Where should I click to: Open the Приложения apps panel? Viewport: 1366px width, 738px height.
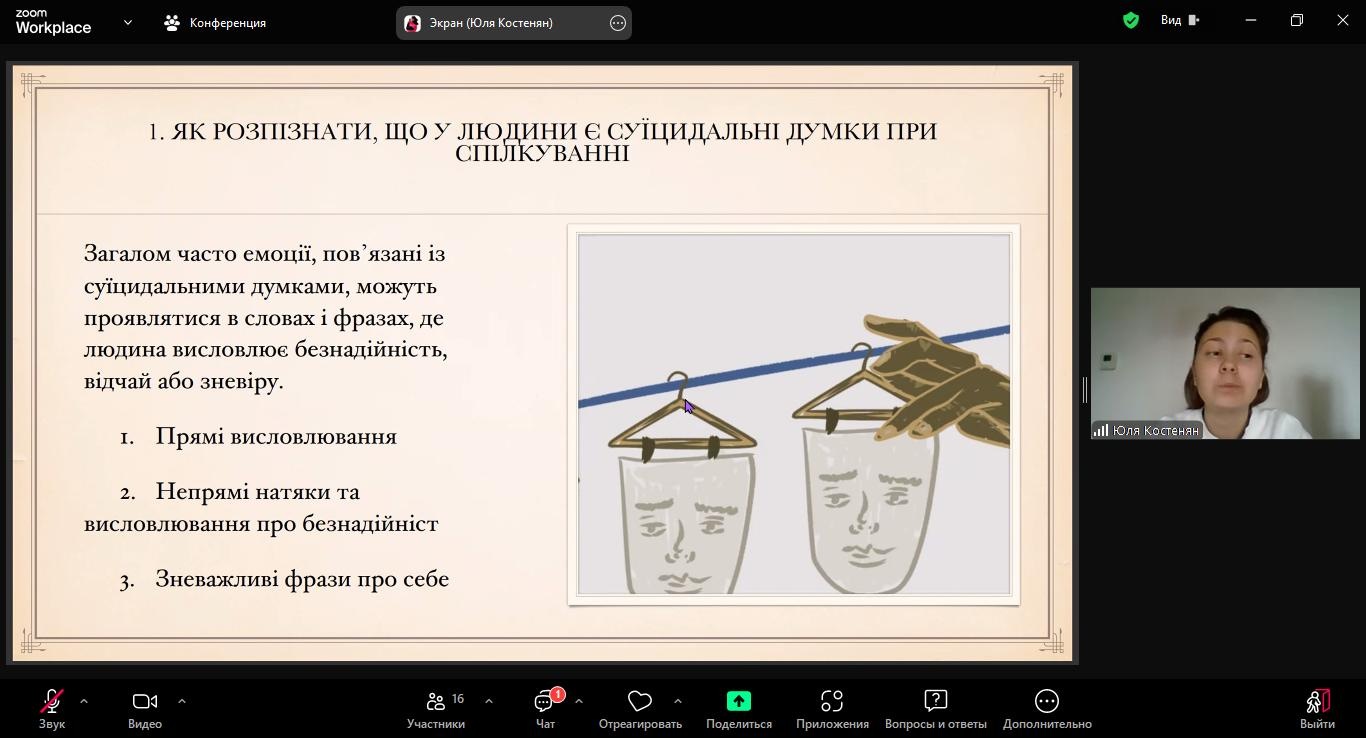pos(832,708)
